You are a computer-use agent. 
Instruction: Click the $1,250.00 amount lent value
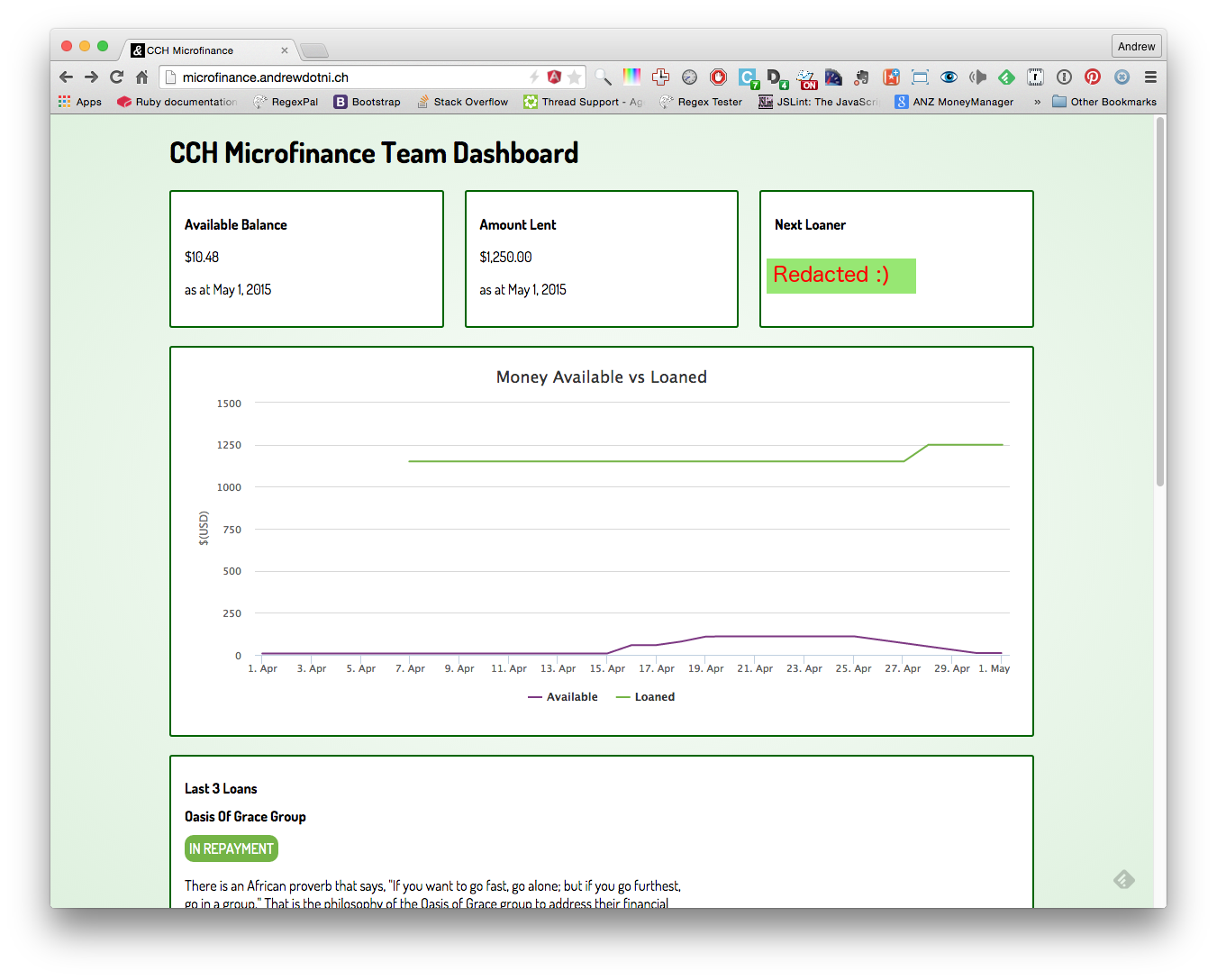point(505,257)
